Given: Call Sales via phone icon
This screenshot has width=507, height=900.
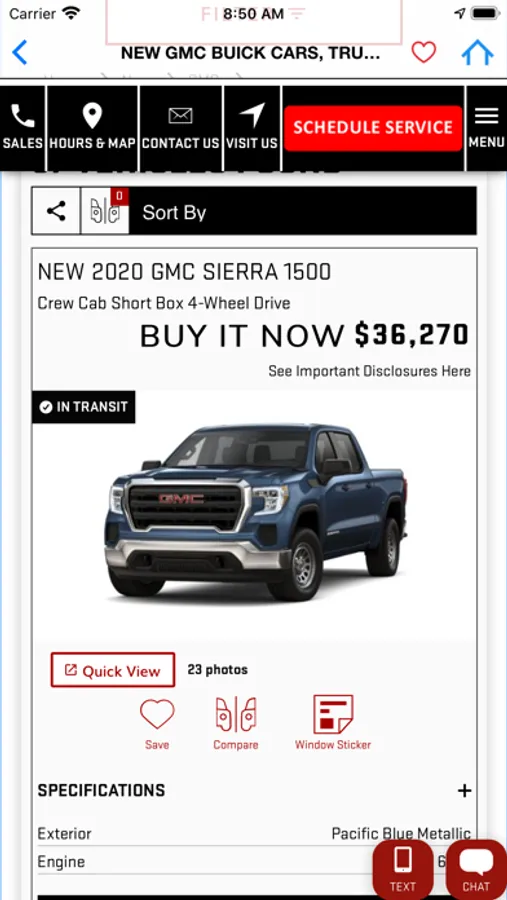Looking at the screenshot, I should coord(22,127).
